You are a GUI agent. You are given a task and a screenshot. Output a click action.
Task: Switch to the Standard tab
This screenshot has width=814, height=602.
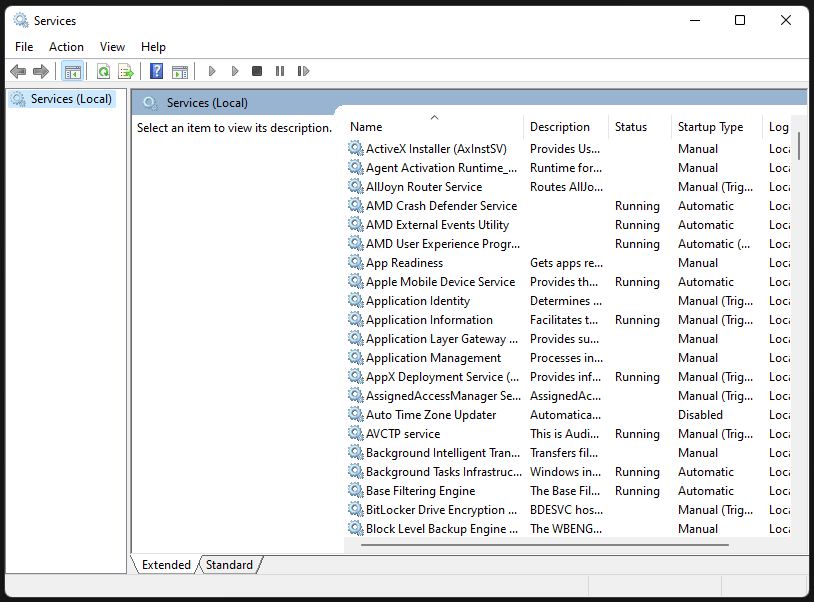tap(230, 565)
